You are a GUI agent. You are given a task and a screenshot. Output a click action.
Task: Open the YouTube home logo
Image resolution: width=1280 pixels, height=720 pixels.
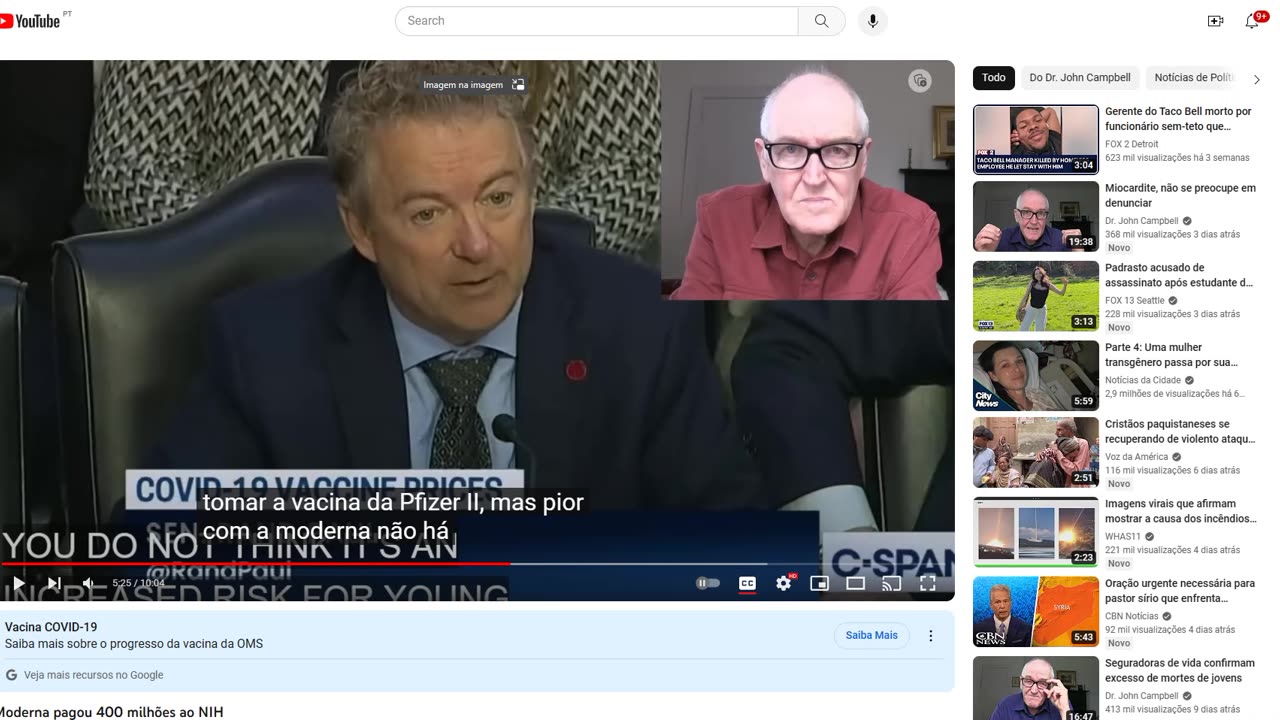point(30,20)
